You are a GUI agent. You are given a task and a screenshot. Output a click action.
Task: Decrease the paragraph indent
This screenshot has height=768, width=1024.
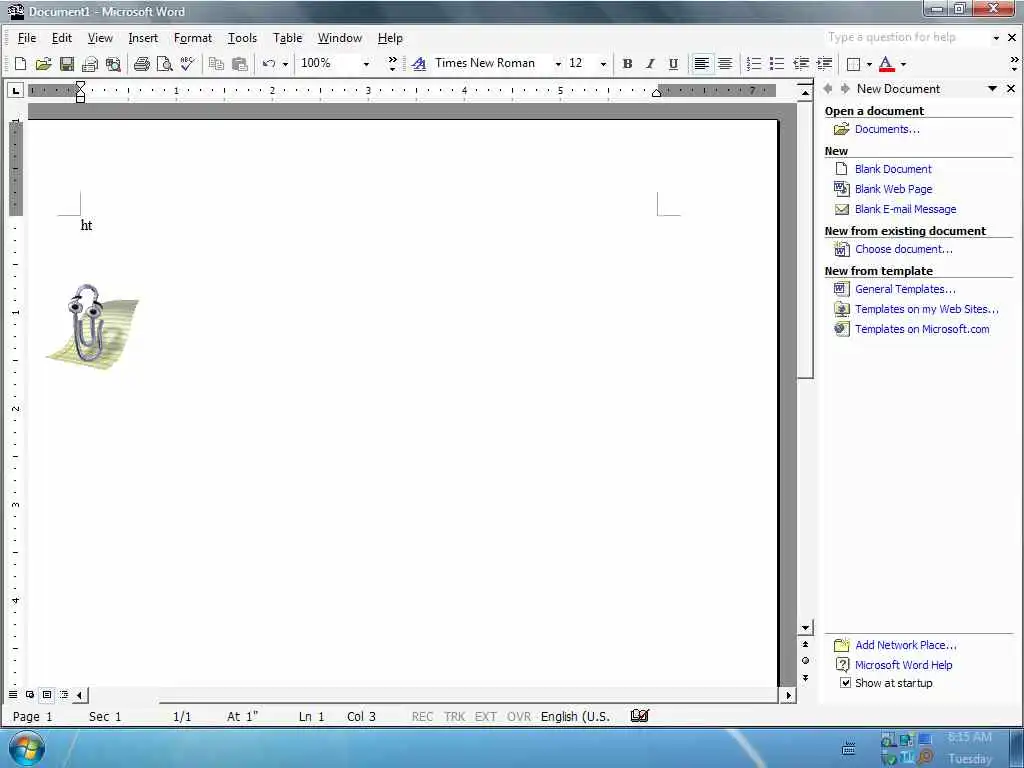801,63
